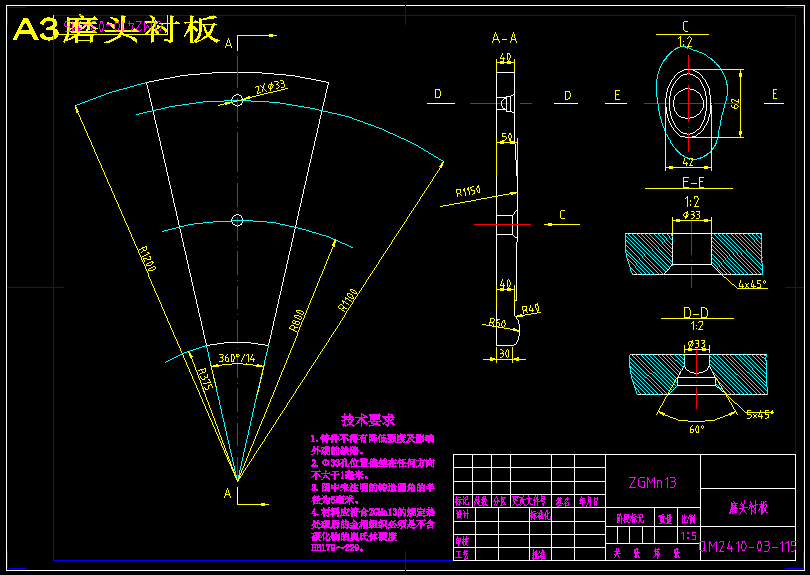The height and width of the screenshot is (575, 810).
Task: Select the "5x45°" chamfer annotation
Action: coord(760,414)
